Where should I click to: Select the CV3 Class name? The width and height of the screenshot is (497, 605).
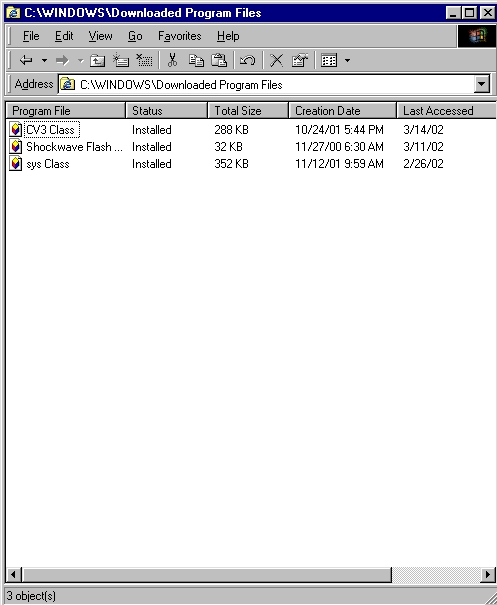(51, 130)
